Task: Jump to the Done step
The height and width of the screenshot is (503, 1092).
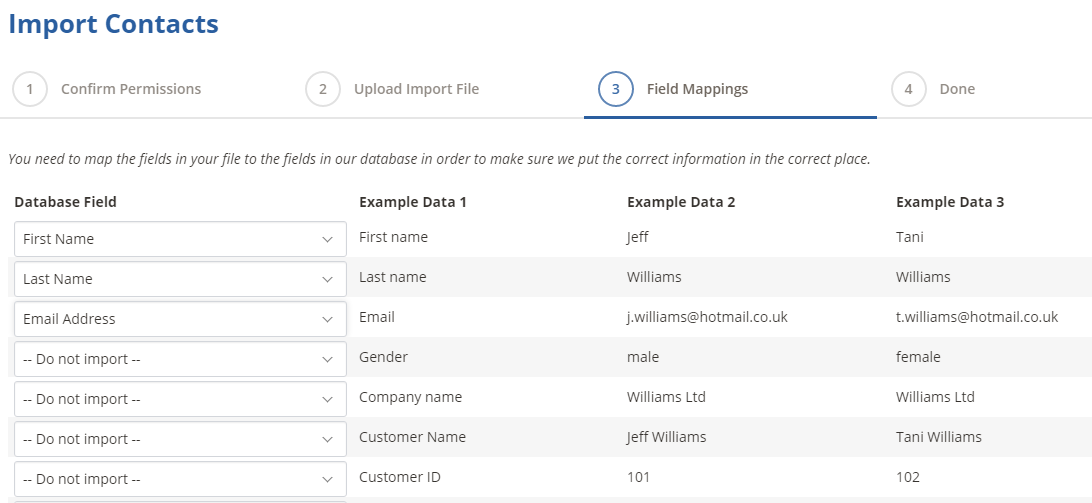Action: (957, 89)
